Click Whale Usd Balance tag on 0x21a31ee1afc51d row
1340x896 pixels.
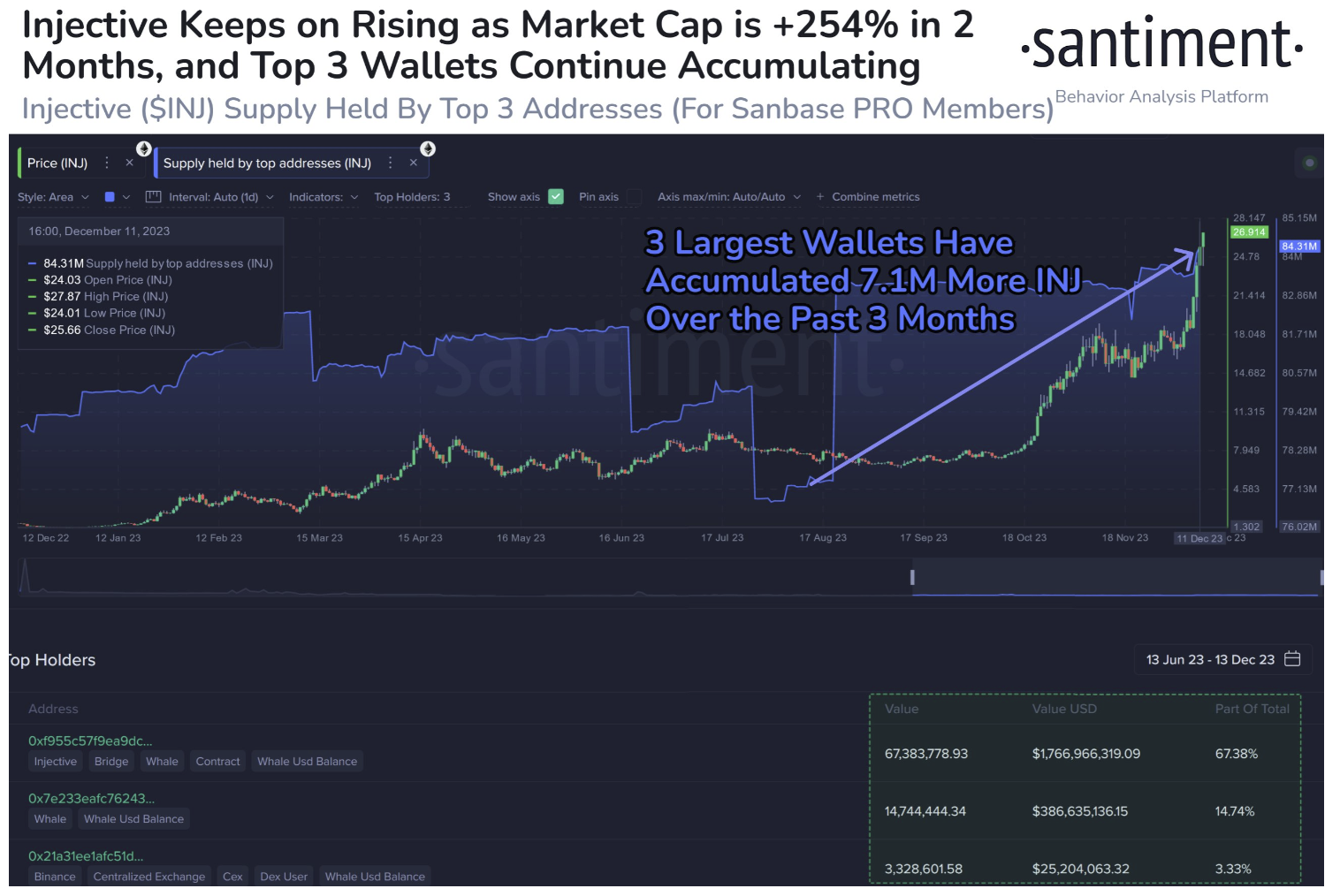pos(375,877)
